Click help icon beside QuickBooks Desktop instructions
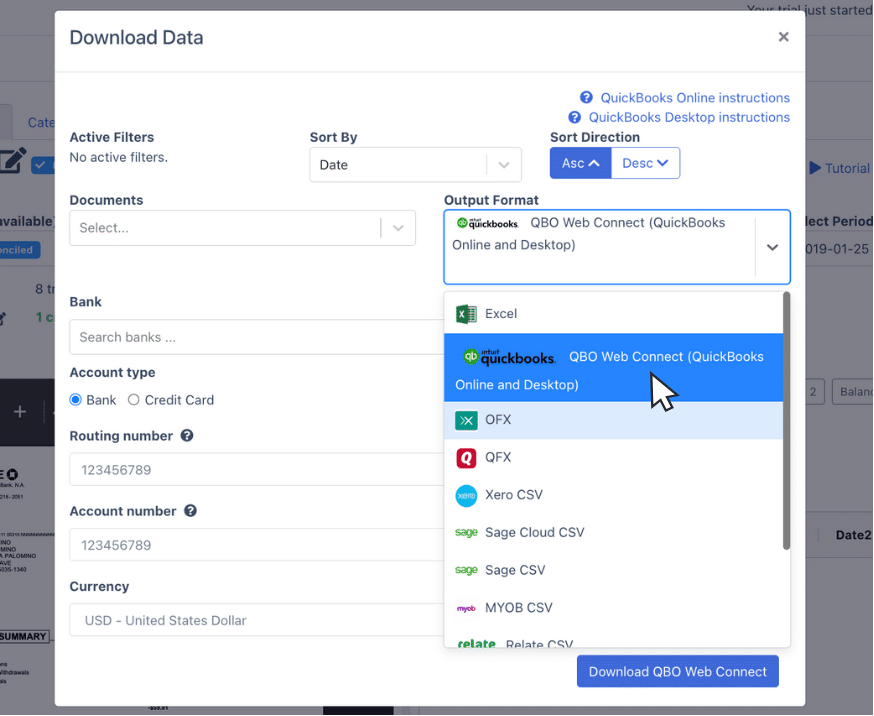The image size is (874, 716). coord(574,117)
